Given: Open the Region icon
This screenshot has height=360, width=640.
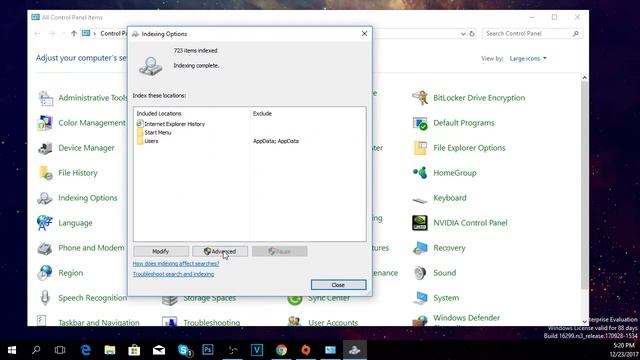Looking at the screenshot, I should pos(45,273).
